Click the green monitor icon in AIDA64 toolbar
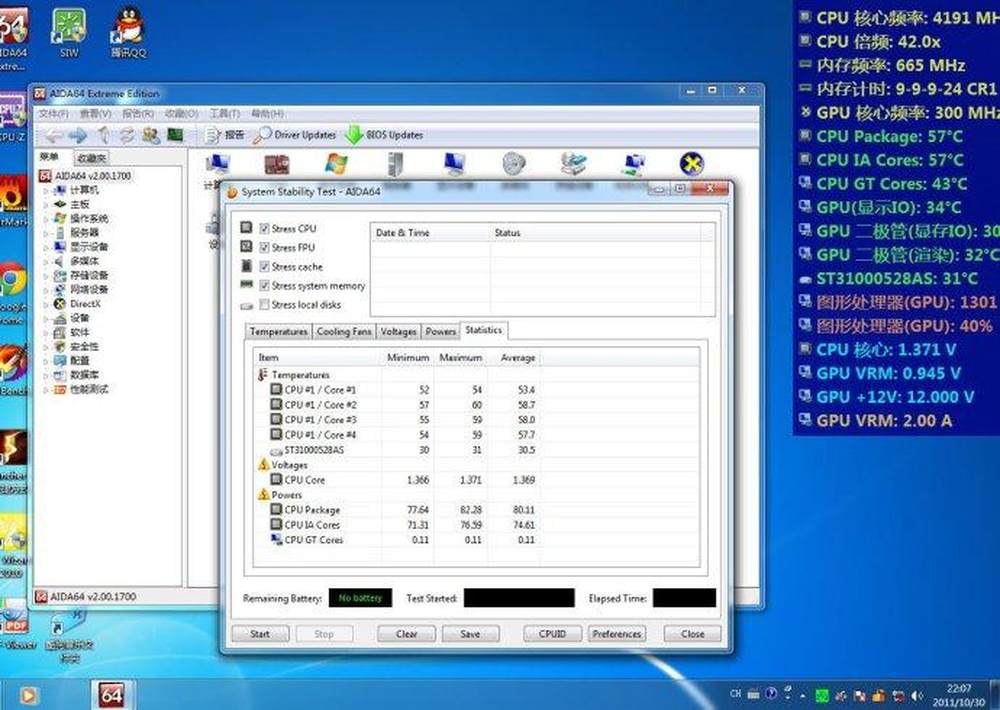 [x=175, y=135]
